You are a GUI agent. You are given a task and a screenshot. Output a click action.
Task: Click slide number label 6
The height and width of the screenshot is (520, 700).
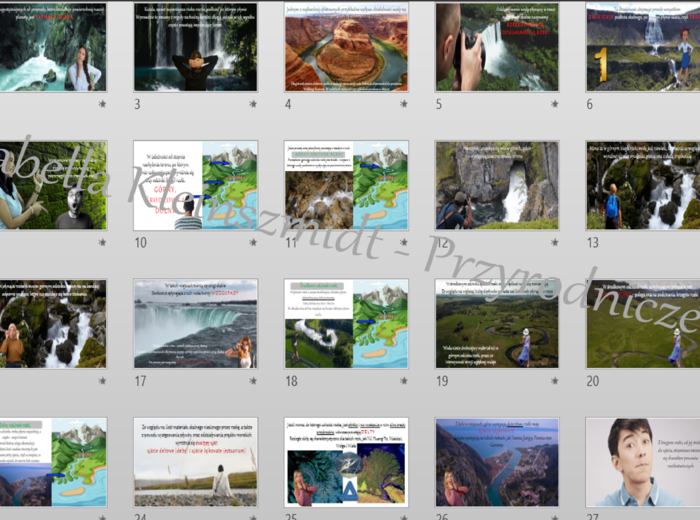tap(590, 104)
